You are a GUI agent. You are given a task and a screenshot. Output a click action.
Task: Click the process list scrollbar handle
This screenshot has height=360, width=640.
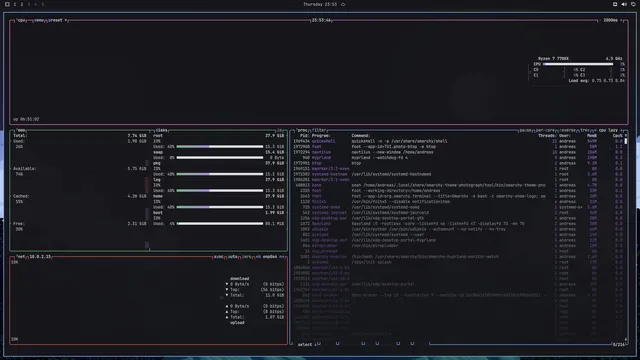[x=626, y=141]
